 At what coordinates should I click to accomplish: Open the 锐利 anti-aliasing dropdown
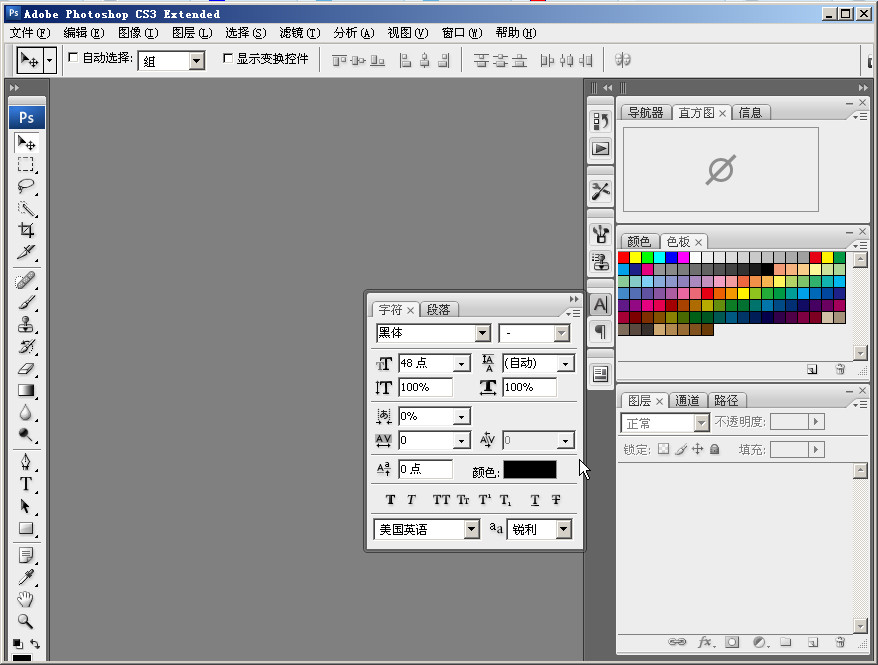point(564,529)
